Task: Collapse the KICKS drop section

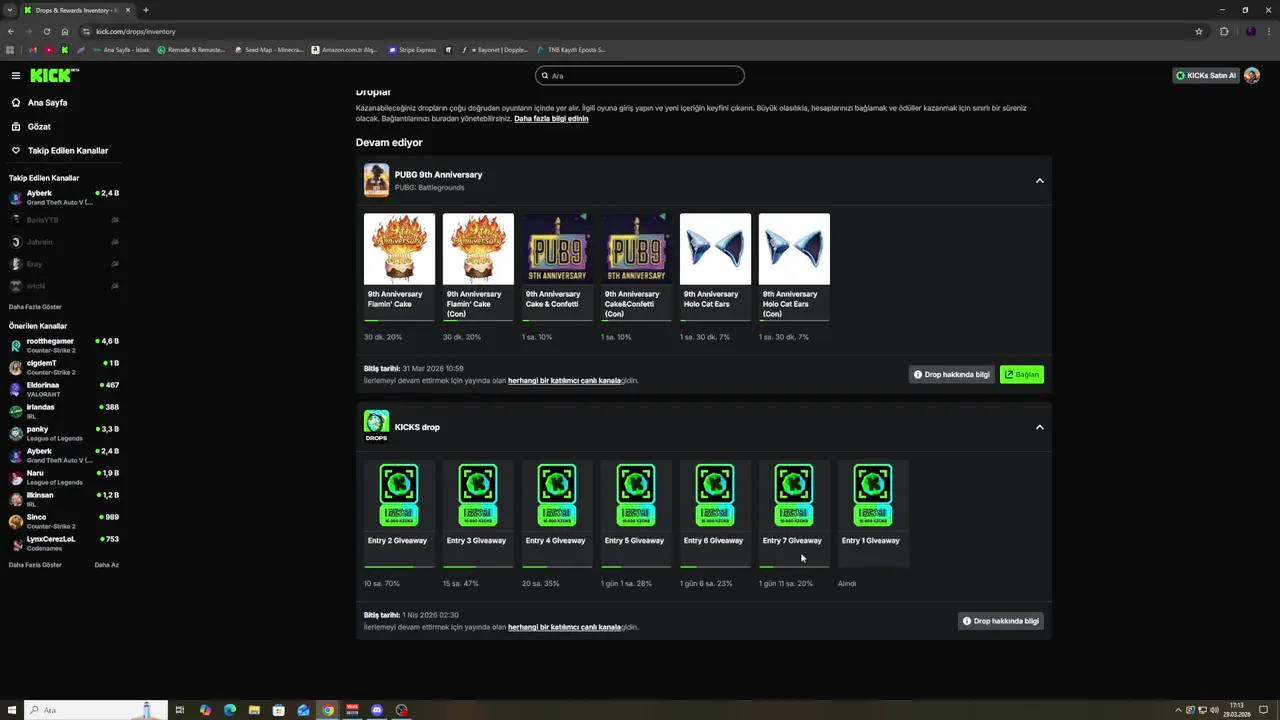Action: point(1039,427)
